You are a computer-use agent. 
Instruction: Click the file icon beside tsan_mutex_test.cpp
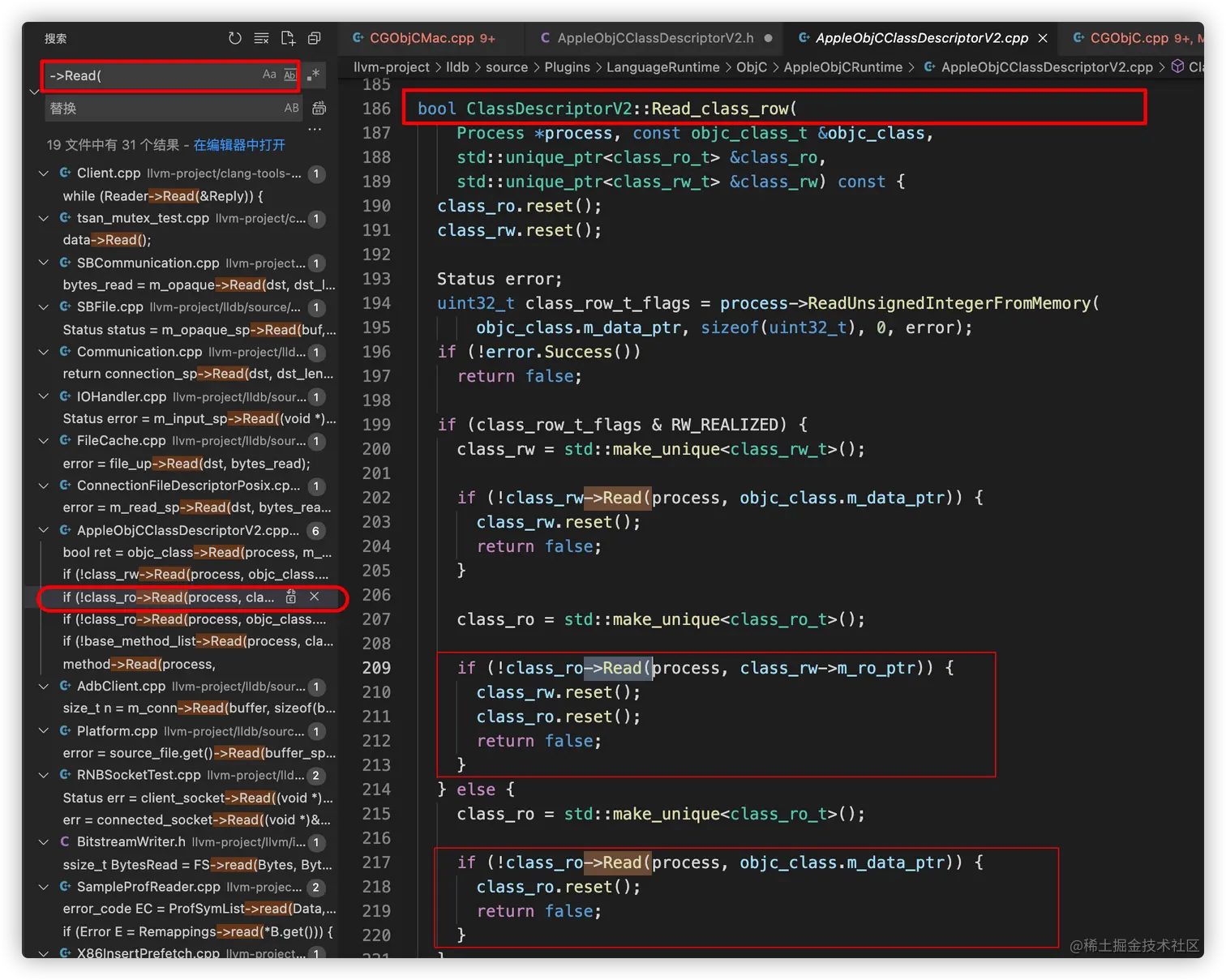point(66,218)
